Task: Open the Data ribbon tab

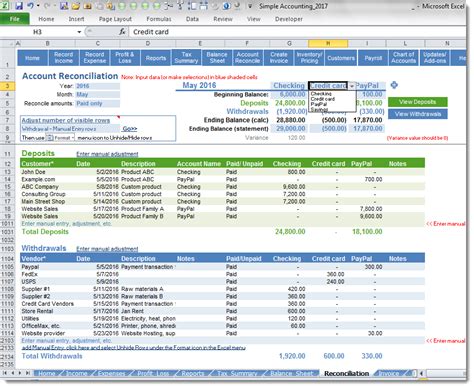Action: [192, 19]
